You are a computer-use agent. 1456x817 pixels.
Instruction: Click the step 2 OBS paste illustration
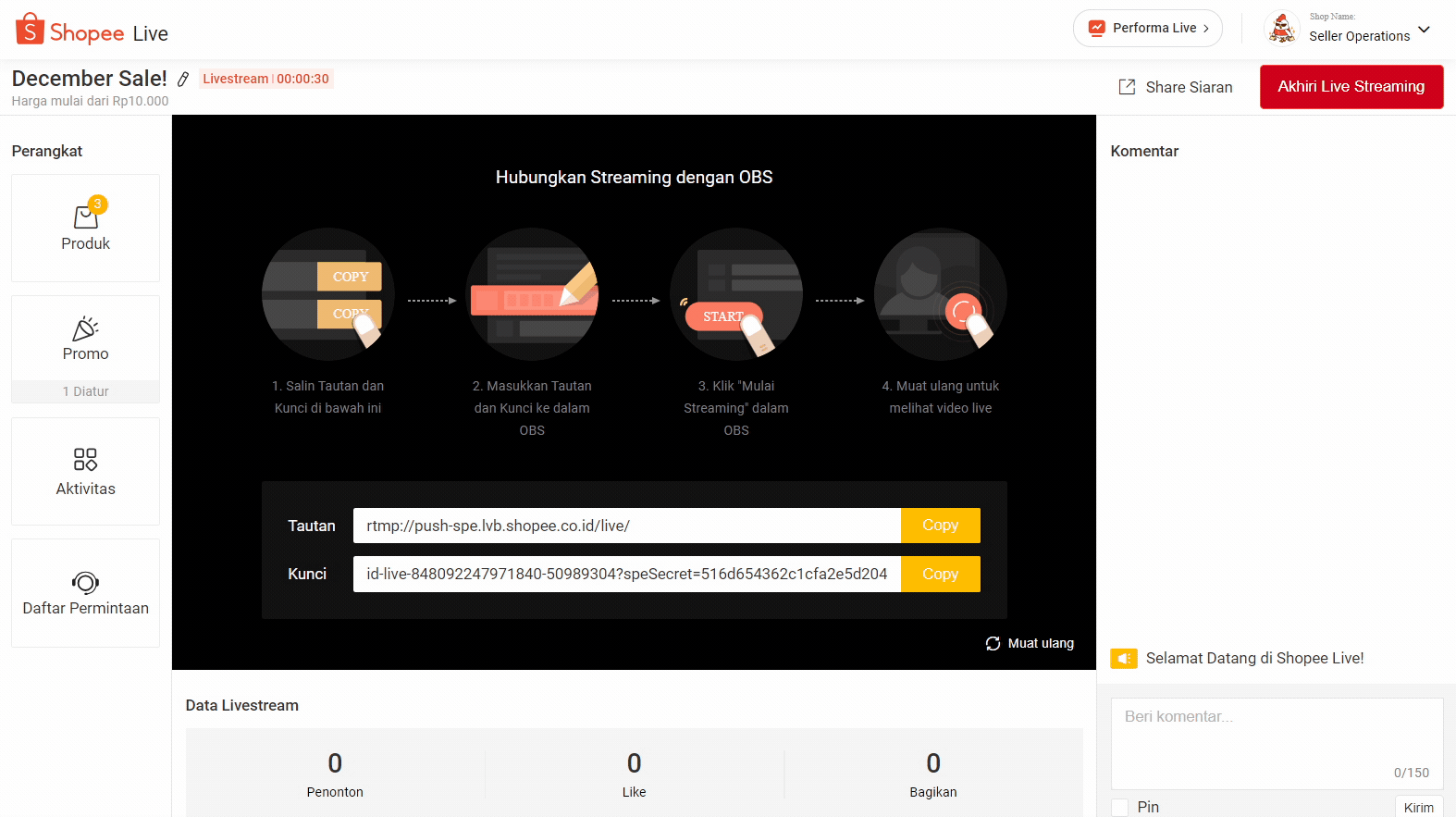point(532,294)
